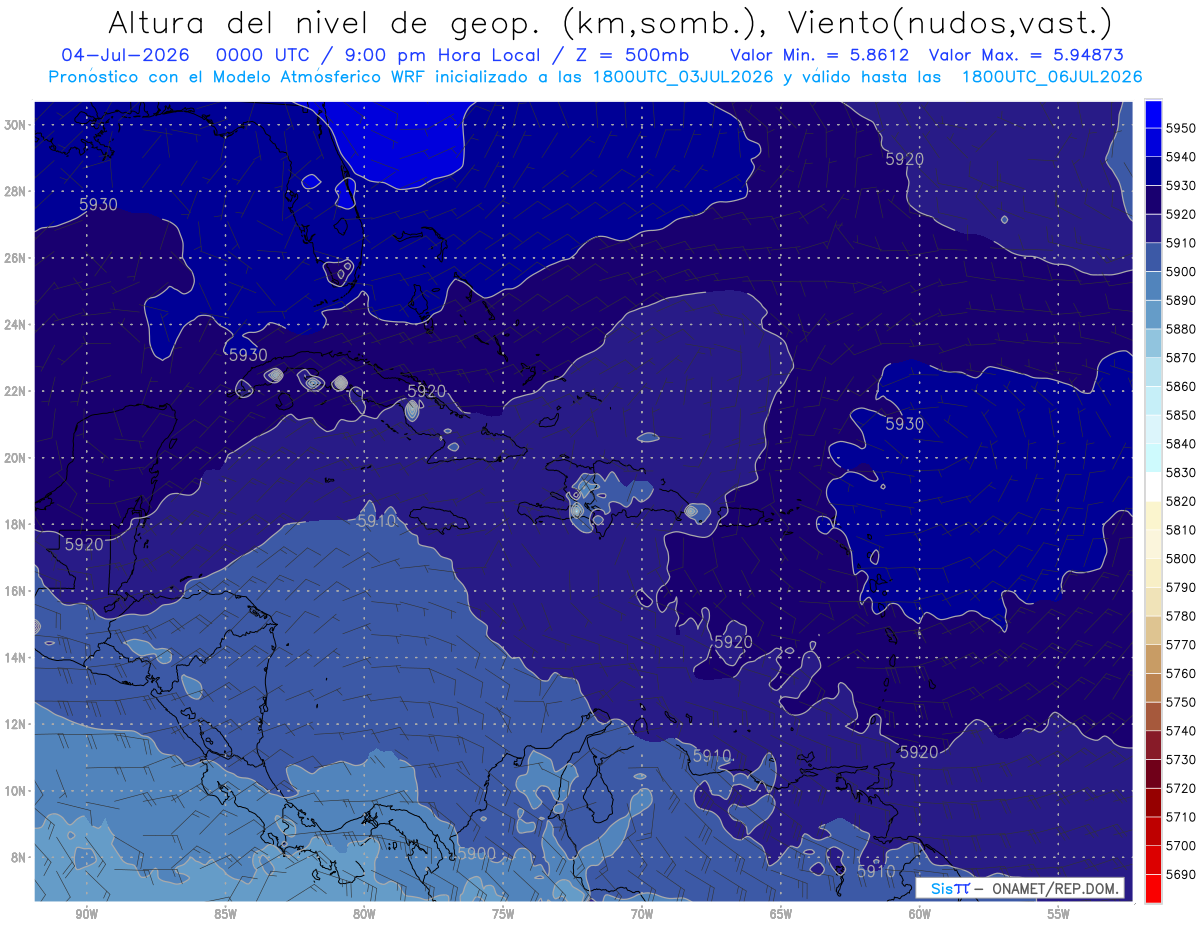
Task: Click the 90W longitude axis label
Action: 86,914
